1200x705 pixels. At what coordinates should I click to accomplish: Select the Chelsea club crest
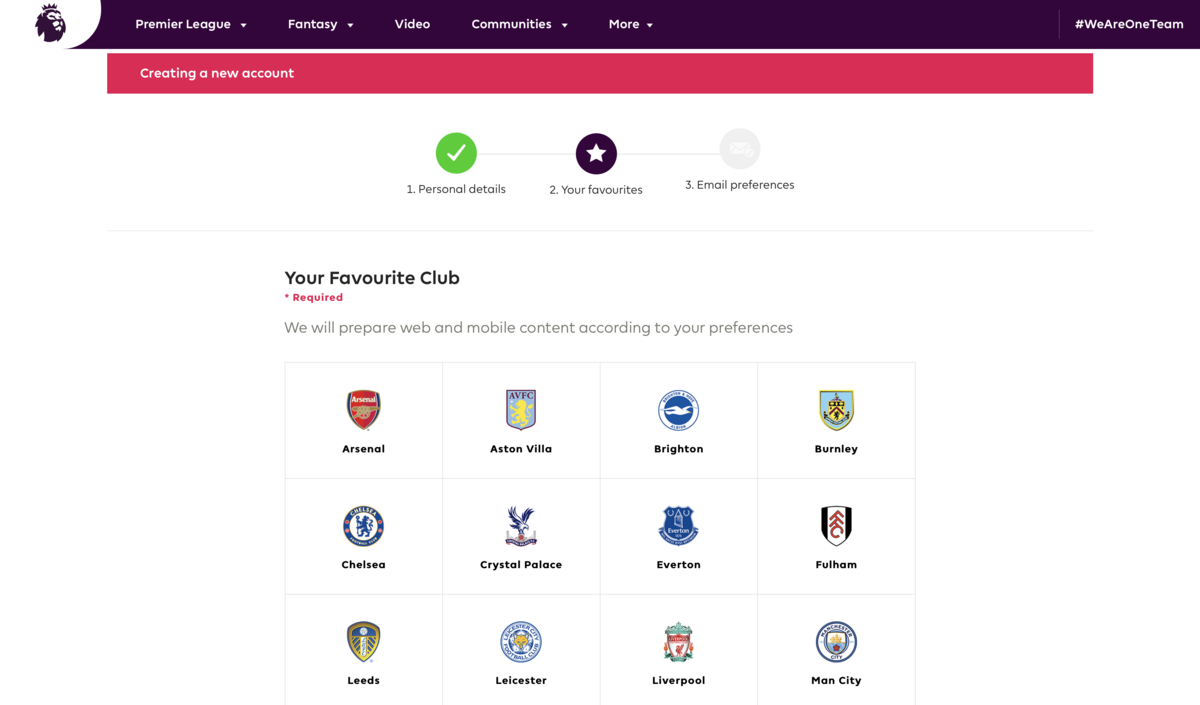pyautogui.click(x=363, y=526)
